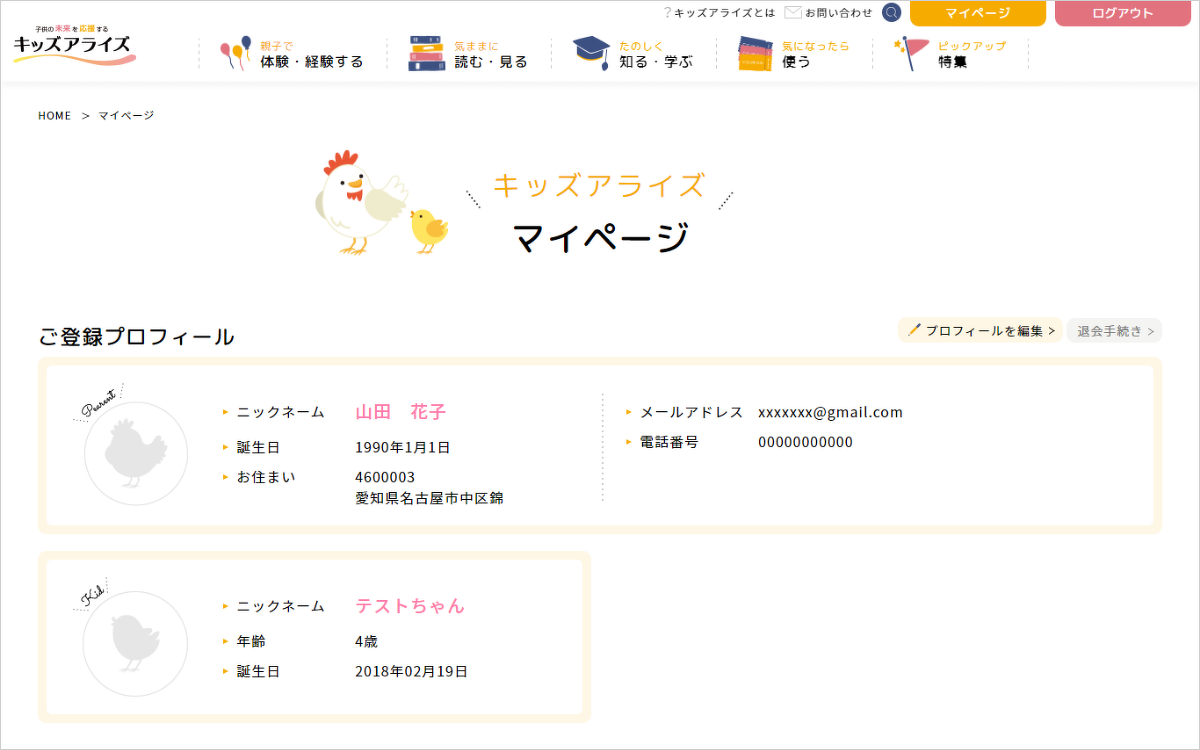Click the kid profile chick avatar

coord(135,644)
